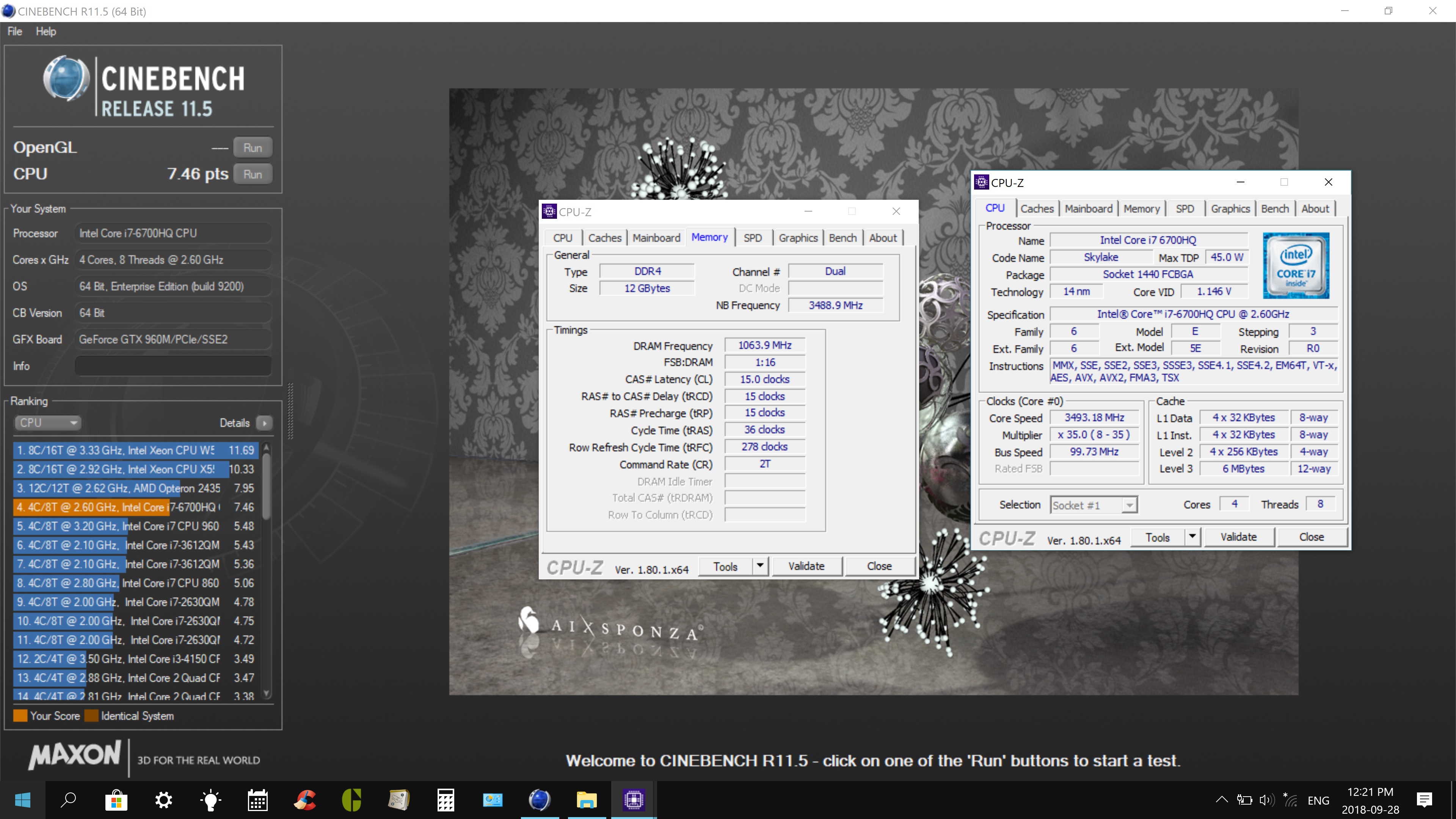Show hidden system tray icons
The image size is (1456, 819).
1221,800
